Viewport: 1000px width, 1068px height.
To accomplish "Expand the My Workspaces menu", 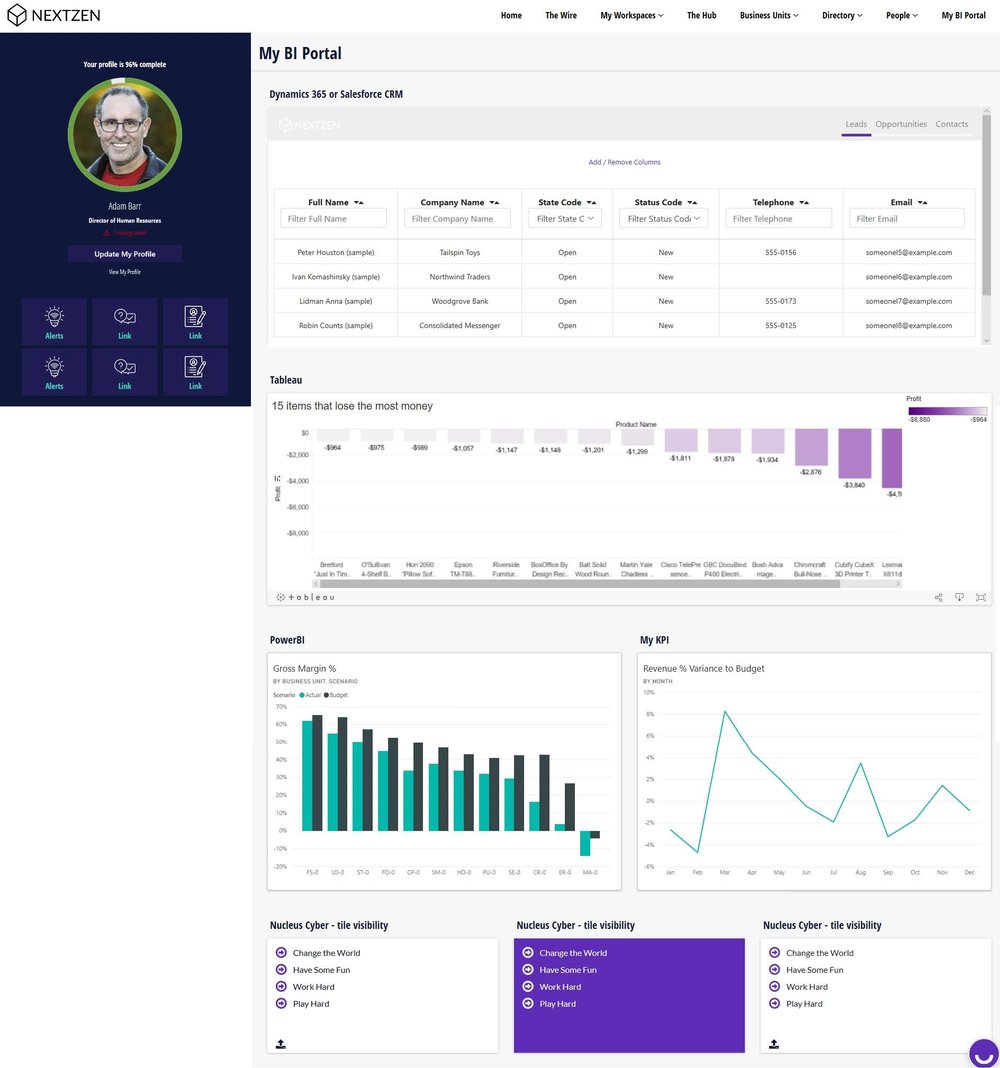I will coord(631,15).
